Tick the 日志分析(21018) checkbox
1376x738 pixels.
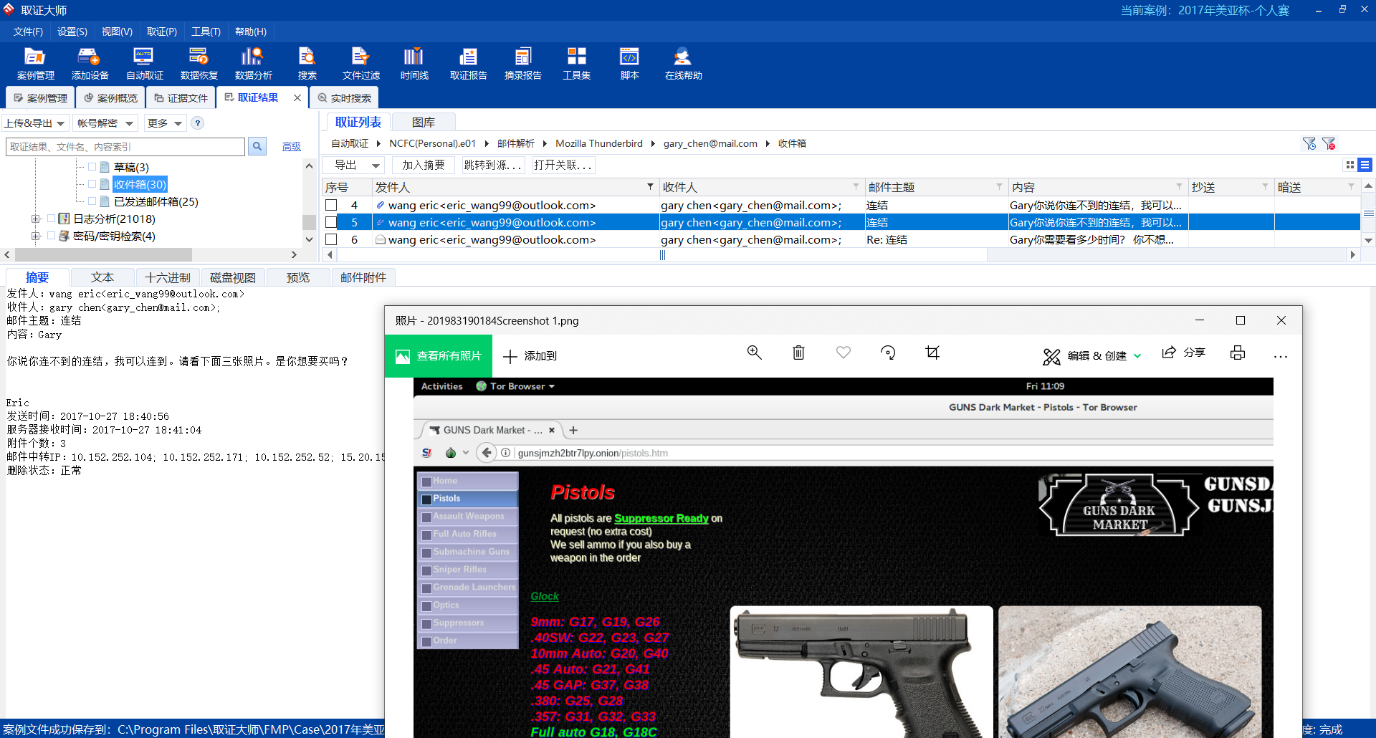pyautogui.click(x=51, y=219)
